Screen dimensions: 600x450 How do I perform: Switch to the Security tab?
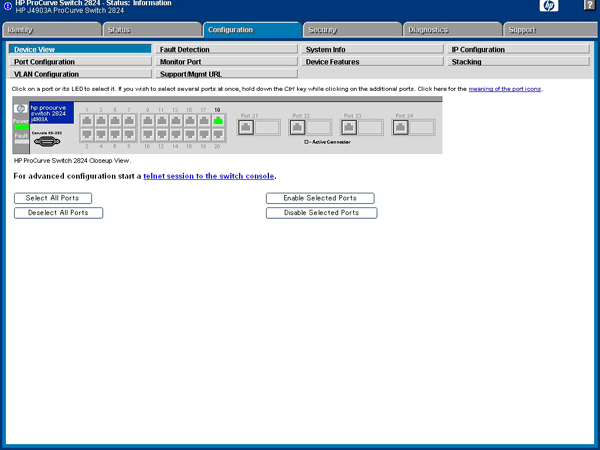[x=352, y=30]
